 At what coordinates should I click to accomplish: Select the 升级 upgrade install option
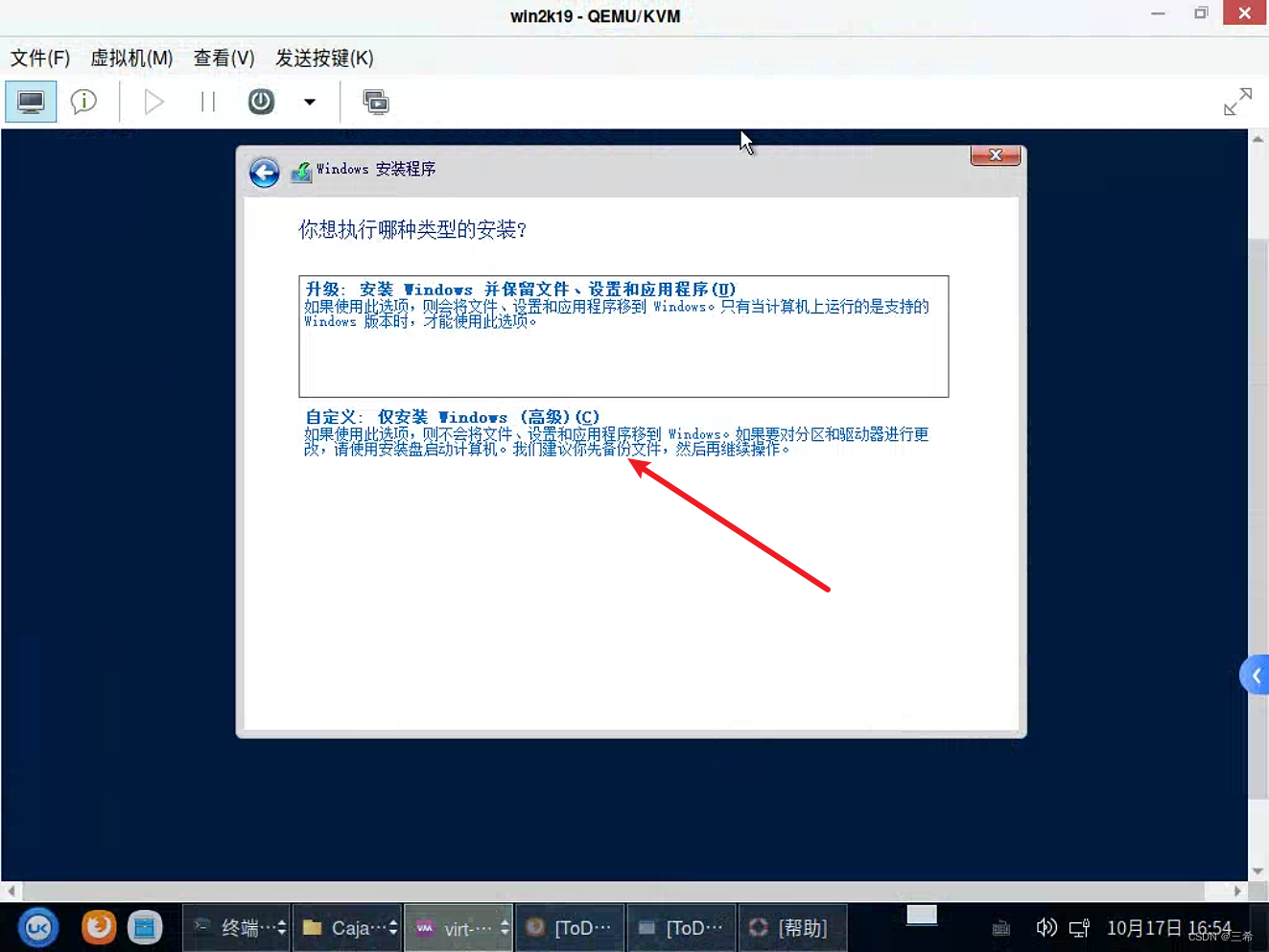pos(623,337)
